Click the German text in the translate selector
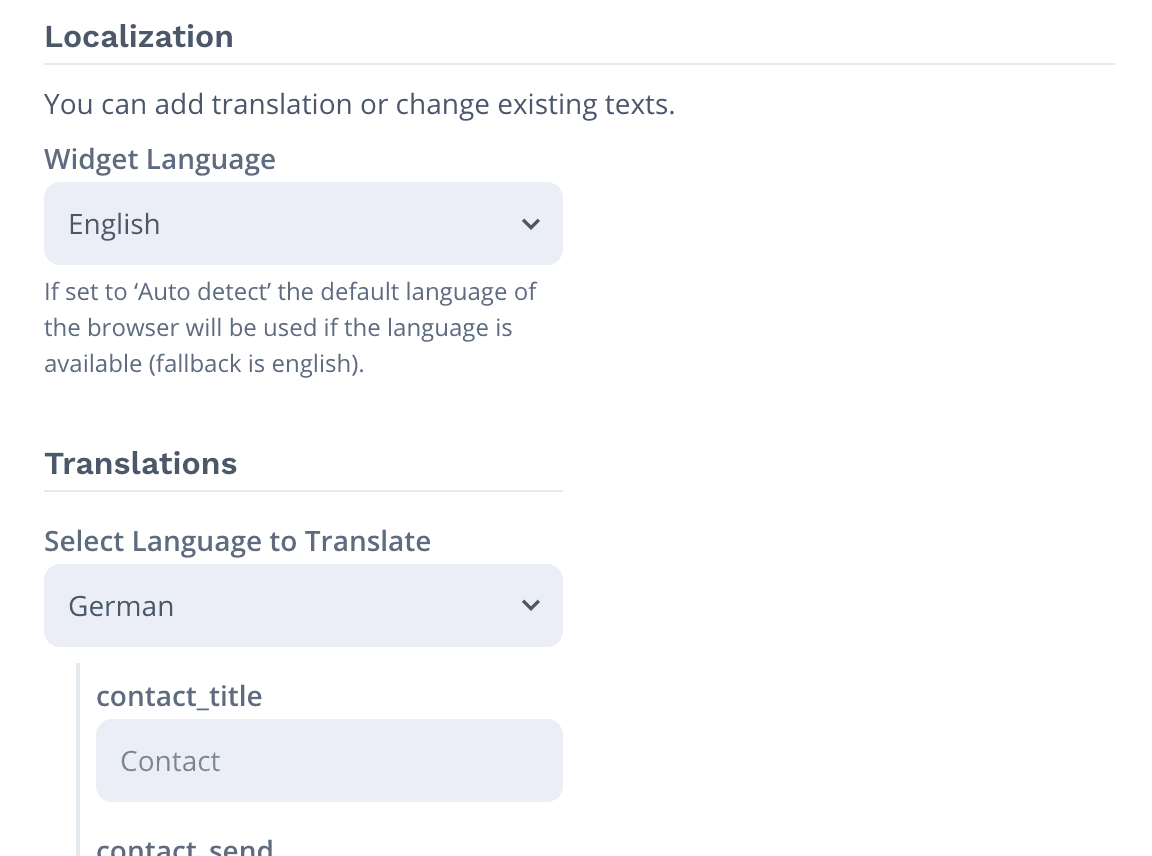 pyautogui.click(x=121, y=605)
